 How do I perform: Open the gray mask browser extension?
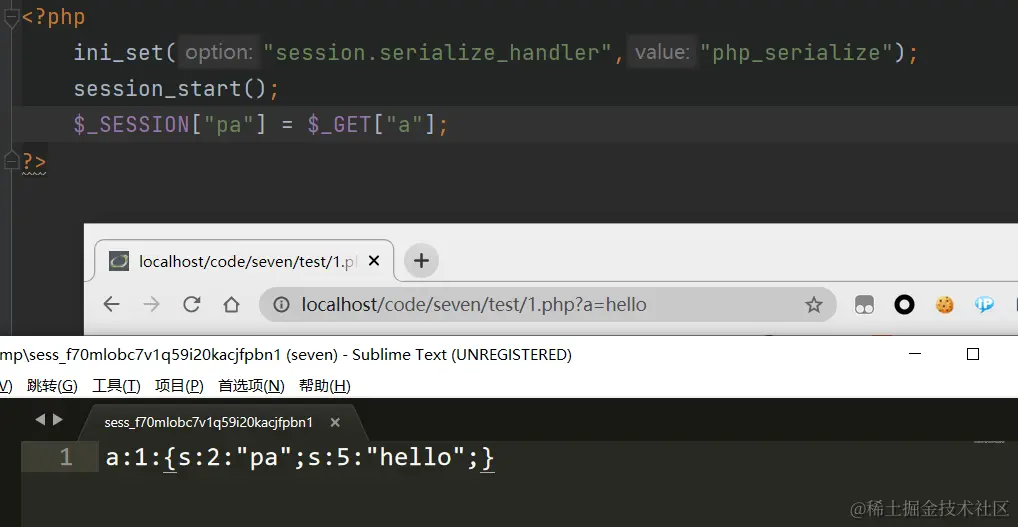864,304
